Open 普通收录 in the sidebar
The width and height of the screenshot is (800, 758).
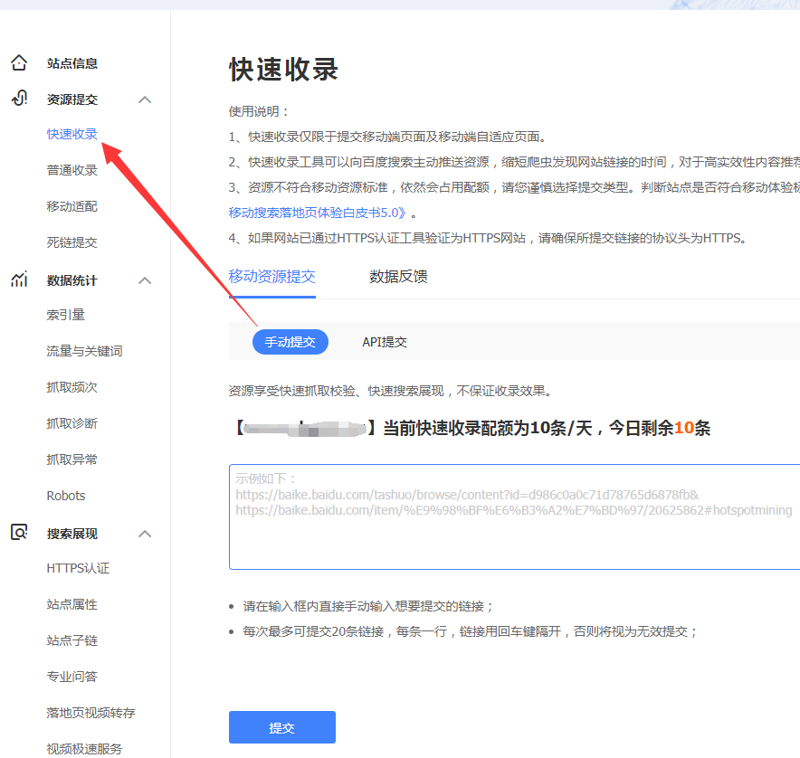pos(72,170)
